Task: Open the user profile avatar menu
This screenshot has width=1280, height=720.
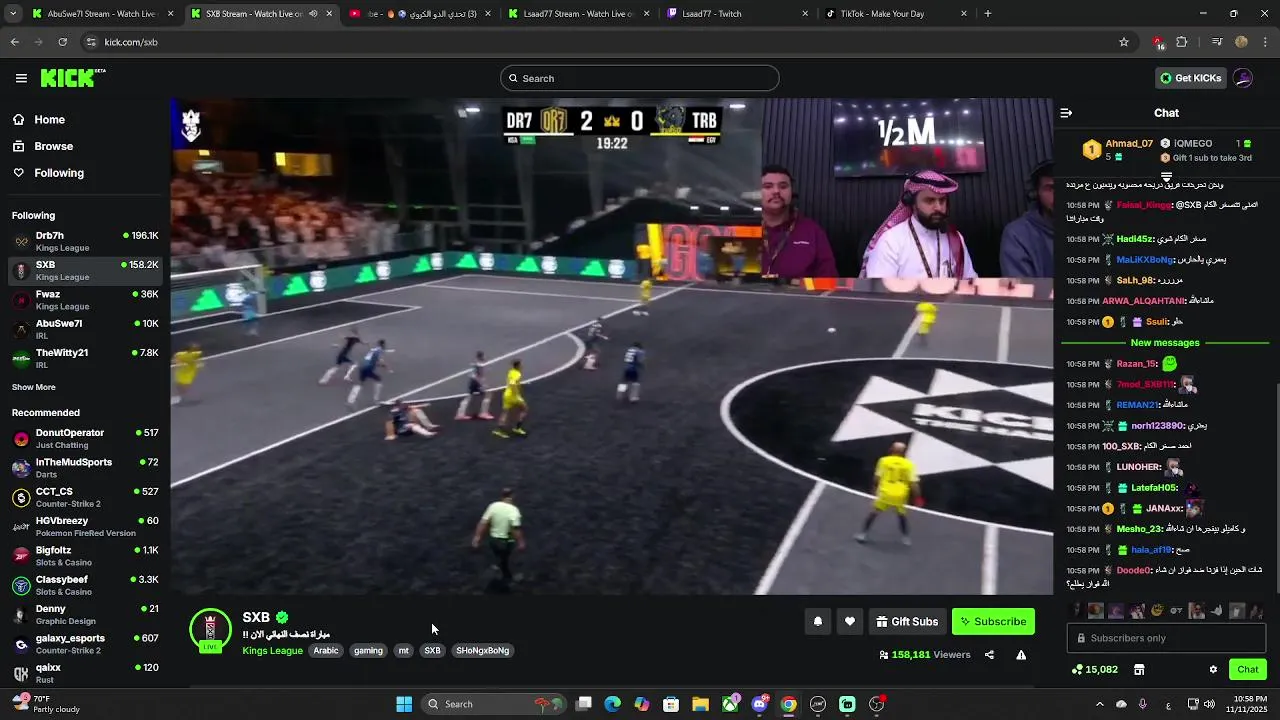Action: tap(1243, 78)
